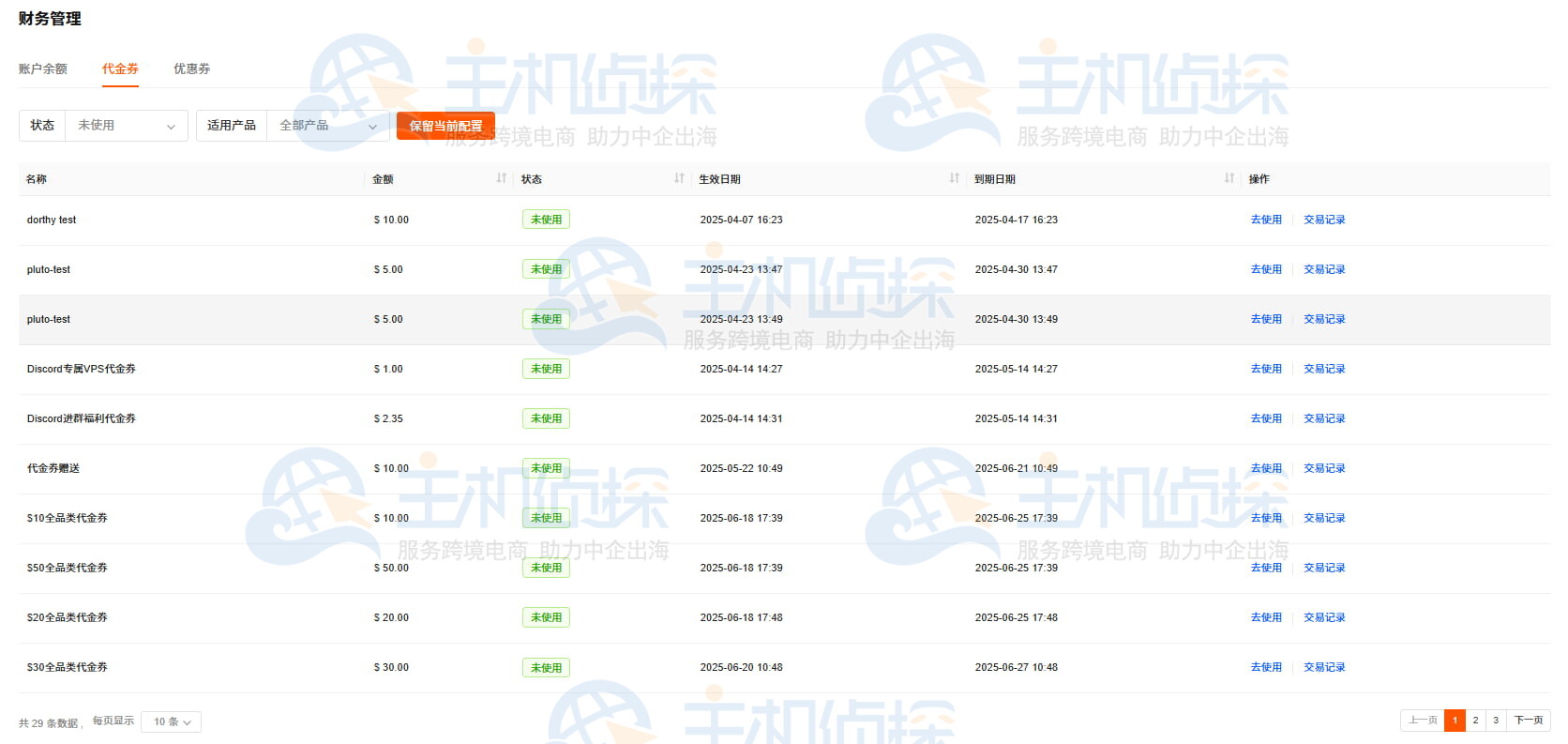Viewport: 1568px width, 744px height.
Task: Click 去使用 for 代金券赠送 row
Action: tap(1265, 468)
